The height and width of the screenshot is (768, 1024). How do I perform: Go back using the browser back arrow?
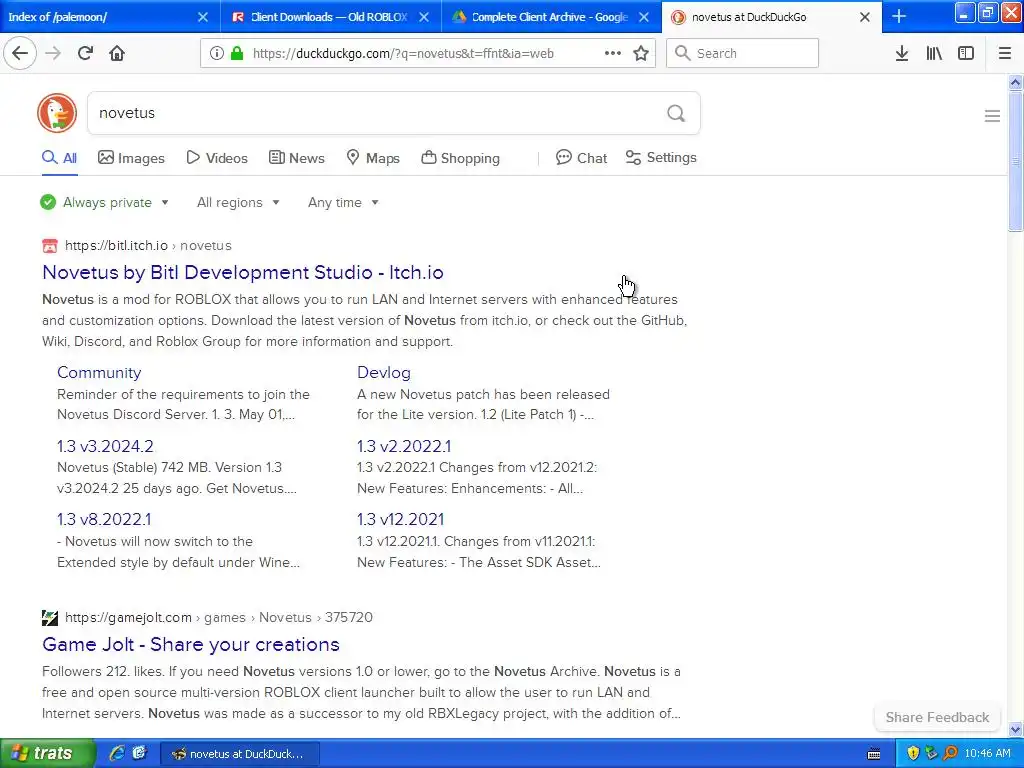(x=20, y=53)
